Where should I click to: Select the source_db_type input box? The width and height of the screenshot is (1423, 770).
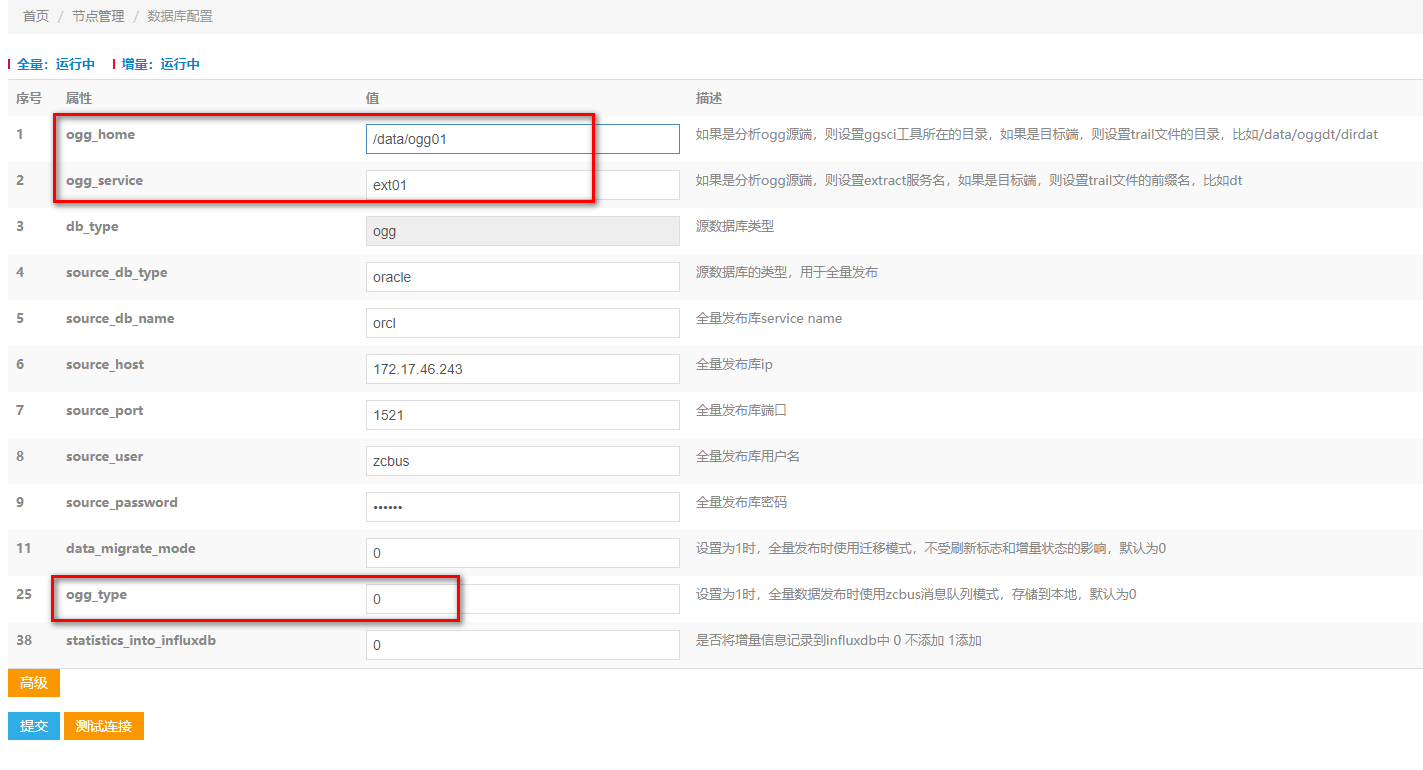pos(522,277)
